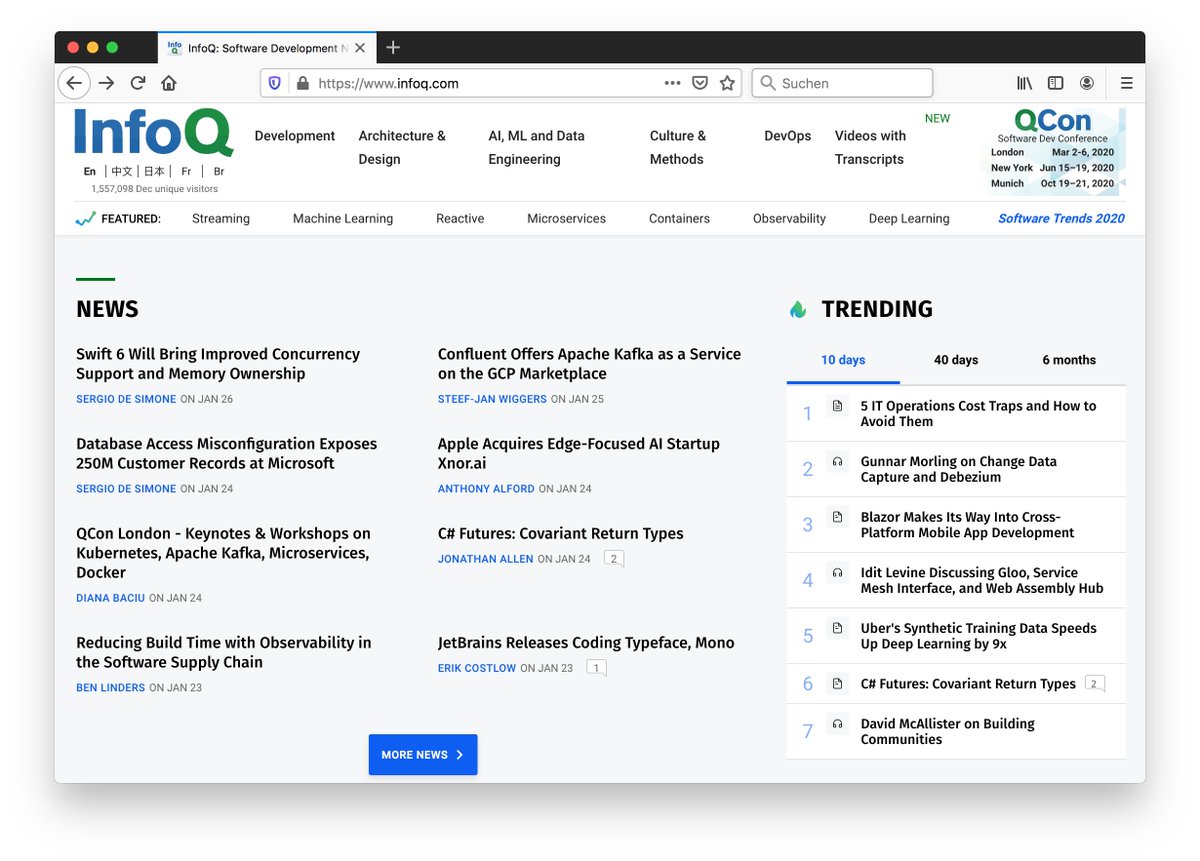Show site security padlock info
This screenshot has width=1200, height=861.
pyautogui.click(x=302, y=83)
